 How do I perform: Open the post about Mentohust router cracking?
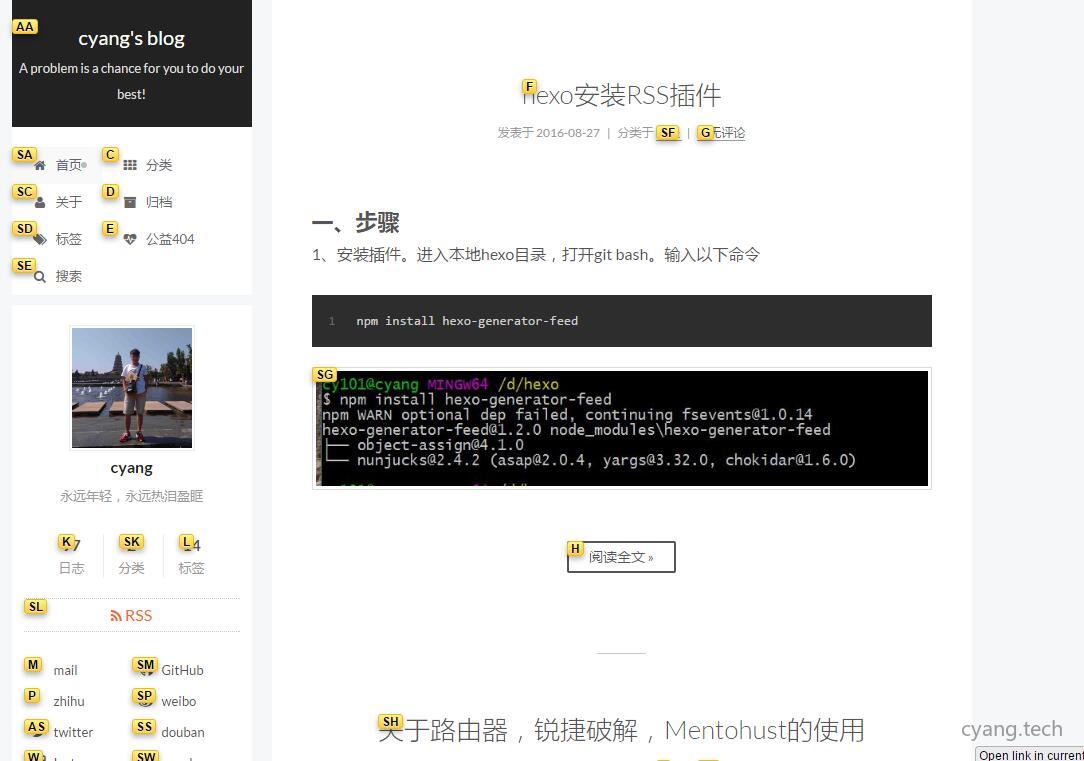pyautogui.click(x=621, y=730)
